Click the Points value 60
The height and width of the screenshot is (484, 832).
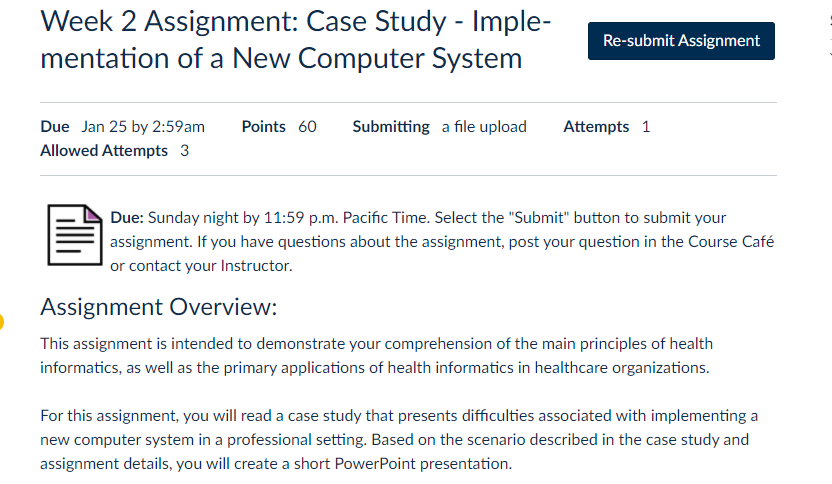[307, 126]
